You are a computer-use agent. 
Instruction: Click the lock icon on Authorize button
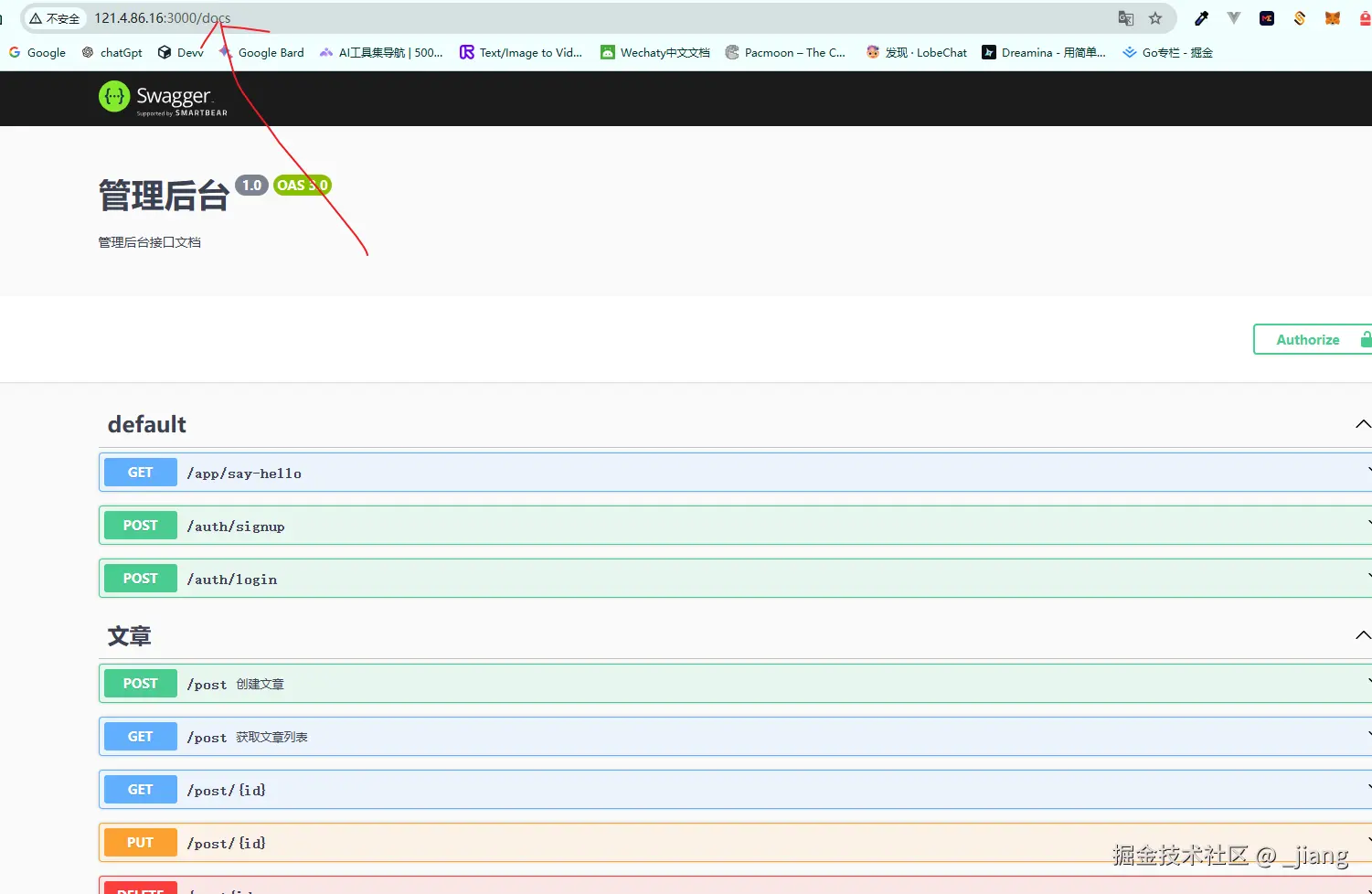pyautogui.click(x=1366, y=339)
